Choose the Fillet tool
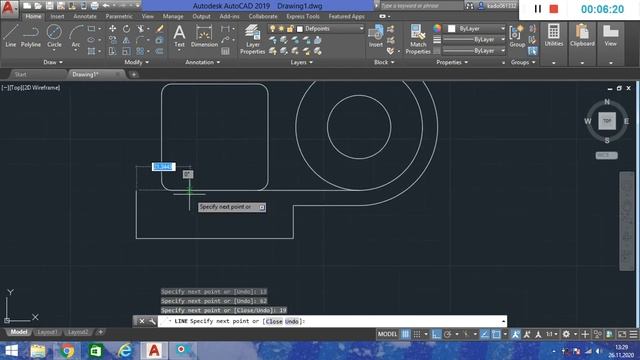The width and height of the screenshot is (640, 360). click(x=140, y=40)
